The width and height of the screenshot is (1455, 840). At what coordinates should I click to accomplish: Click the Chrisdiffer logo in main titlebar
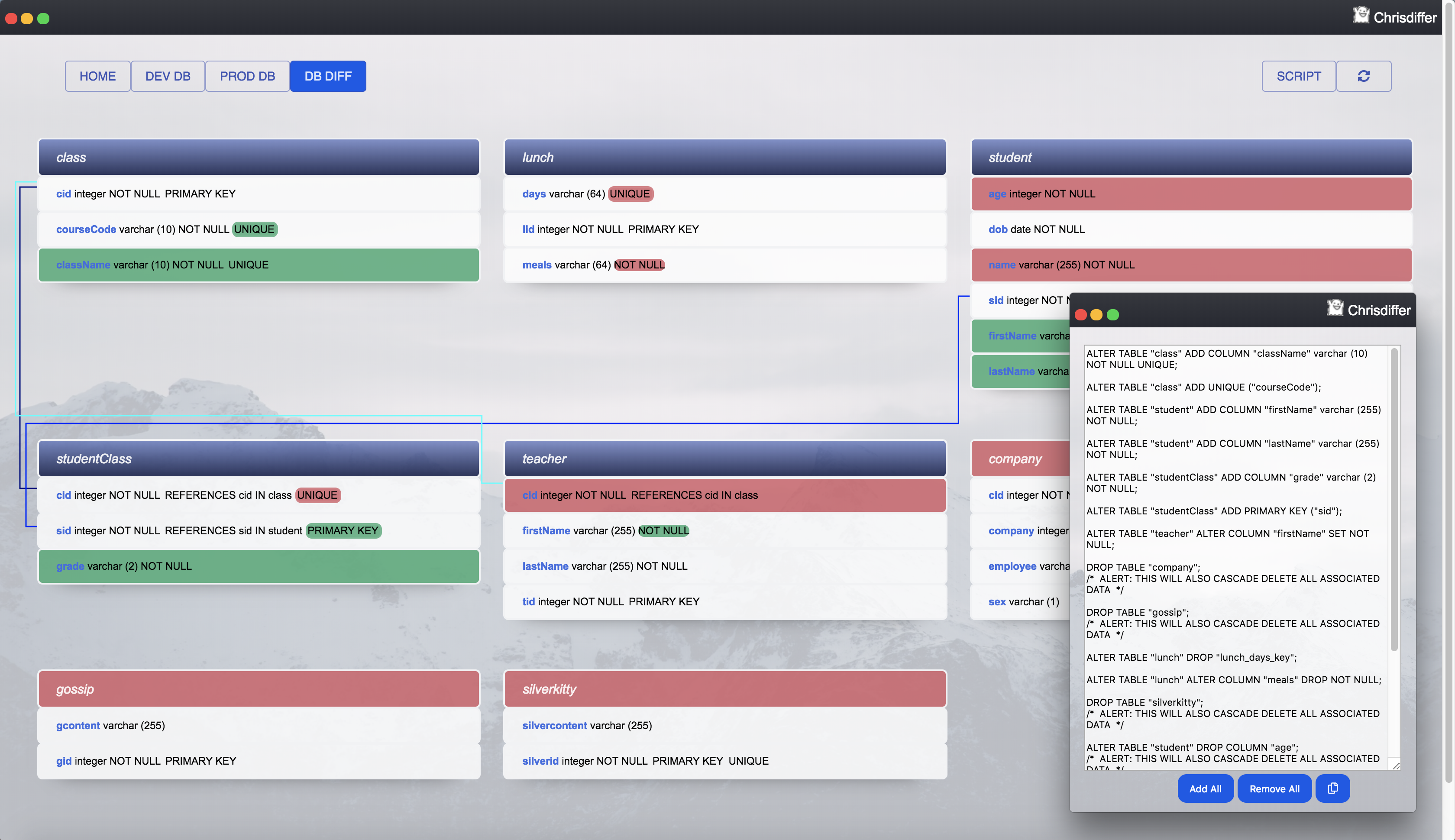click(1361, 16)
